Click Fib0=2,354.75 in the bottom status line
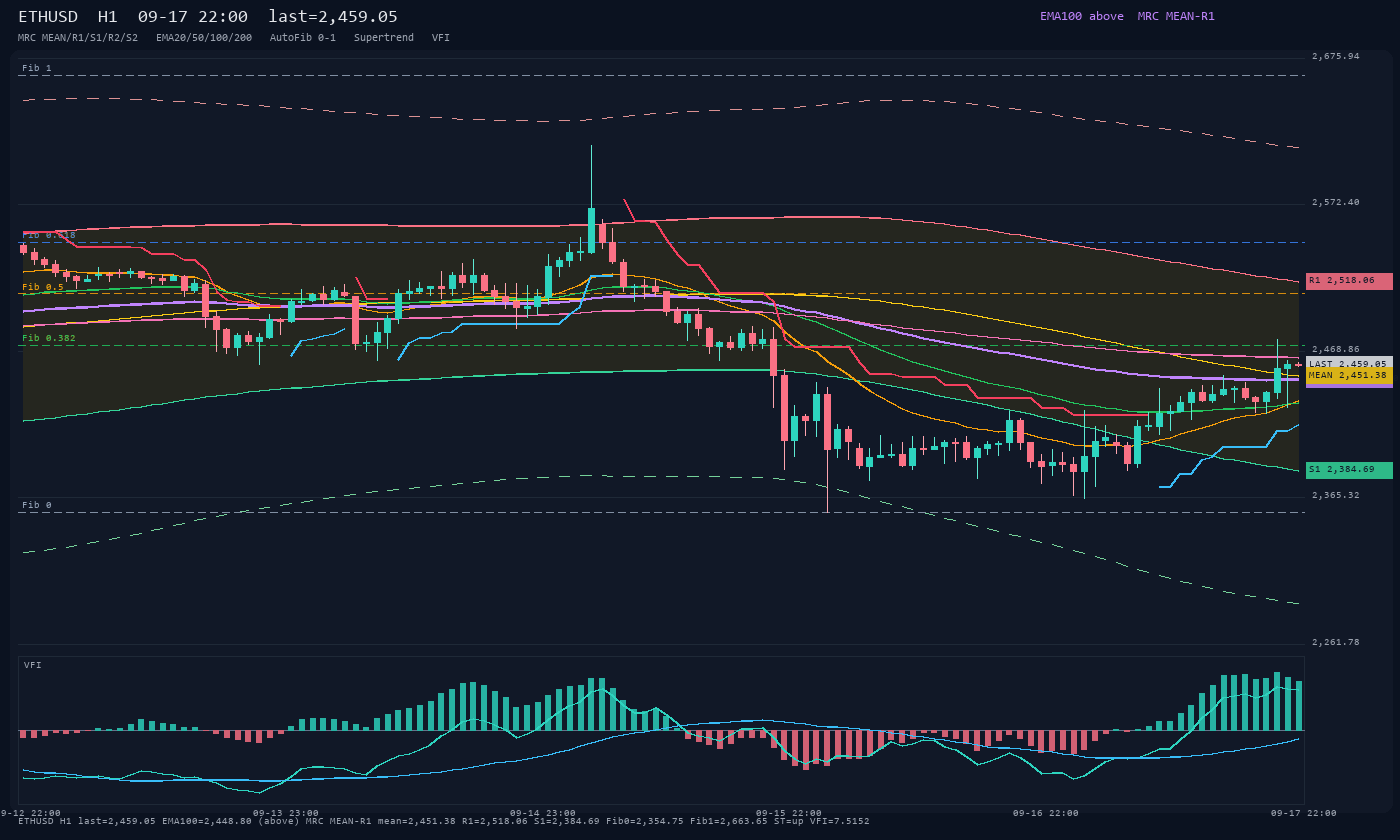 [645, 821]
